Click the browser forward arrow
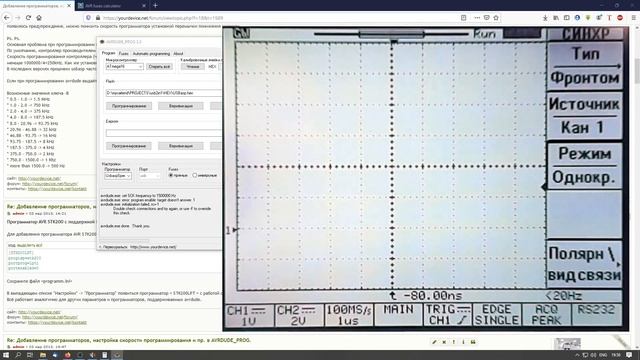640x360 pixels. point(18,18)
